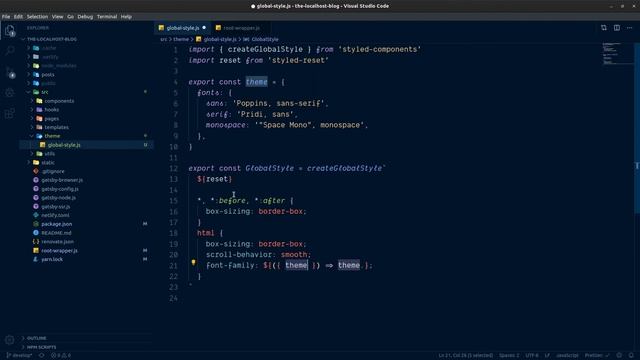Open the Edit menu
Image resolution: width=640 pixels, height=360 pixels.
click(18, 17)
